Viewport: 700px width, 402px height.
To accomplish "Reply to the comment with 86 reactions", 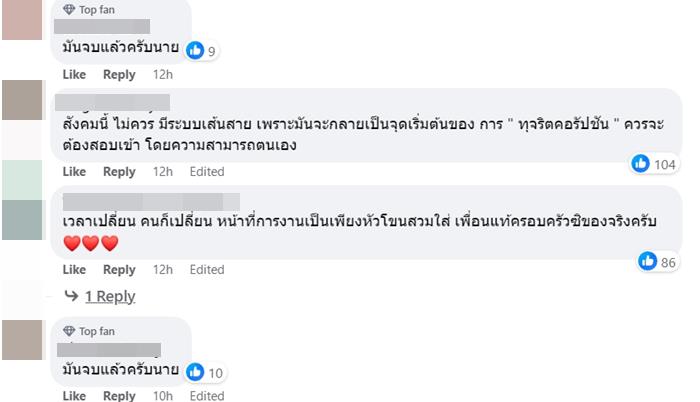I will pos(119,269).
